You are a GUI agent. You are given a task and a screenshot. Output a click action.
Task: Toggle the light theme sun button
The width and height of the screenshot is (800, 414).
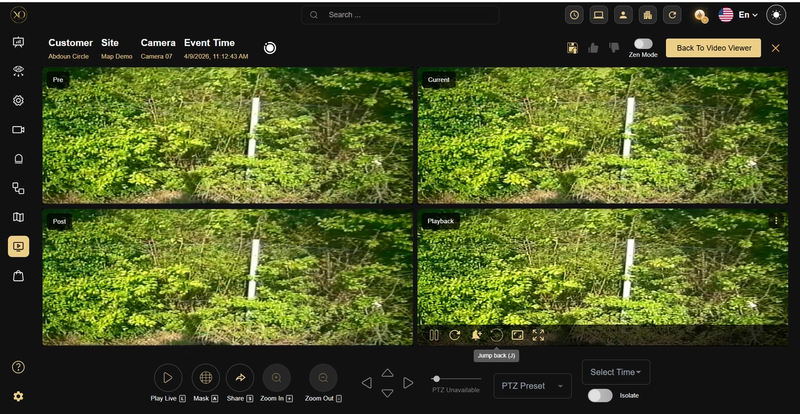(x=776, y=15)
